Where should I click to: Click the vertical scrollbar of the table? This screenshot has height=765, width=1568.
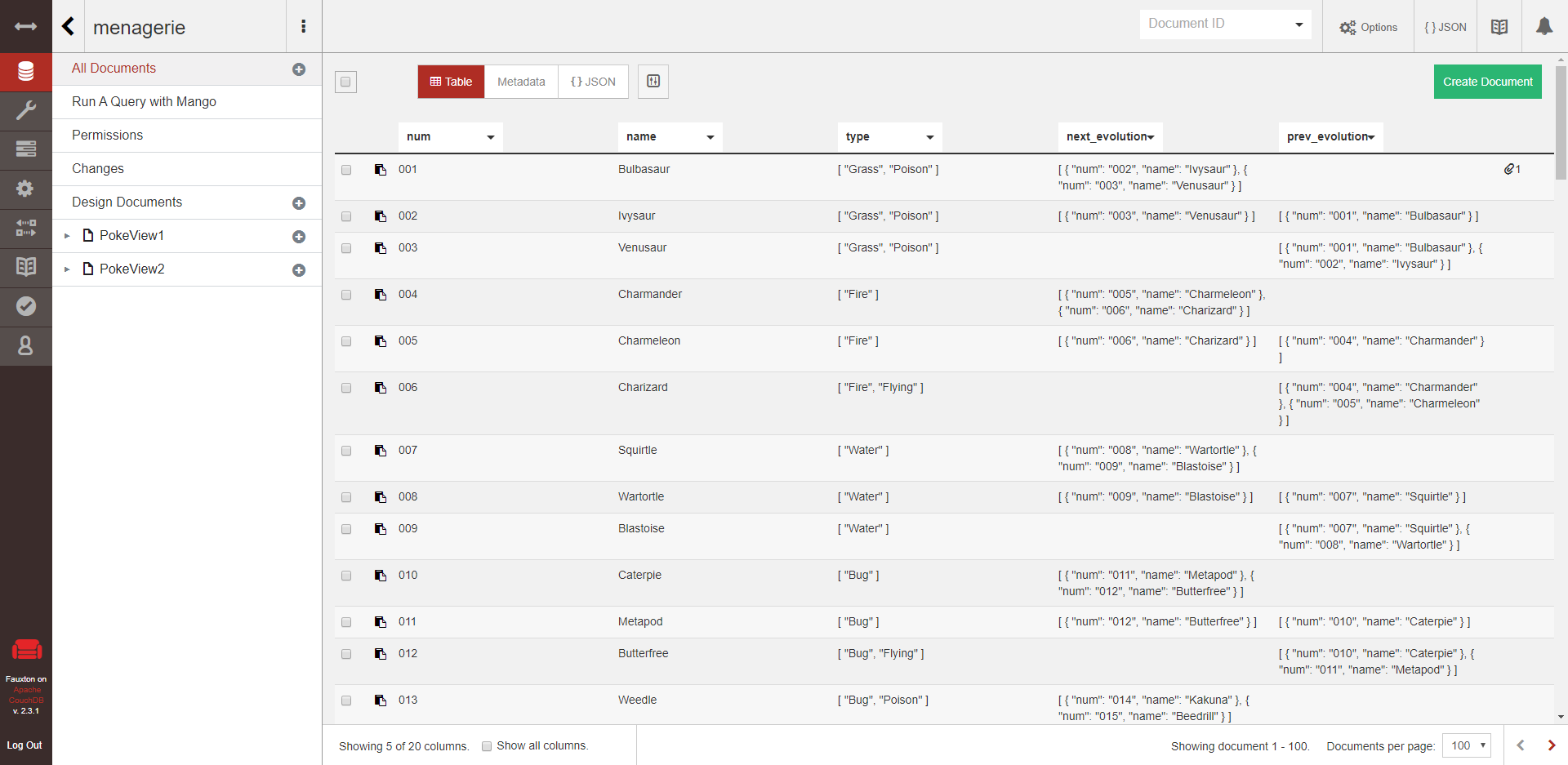point(1561,122)
